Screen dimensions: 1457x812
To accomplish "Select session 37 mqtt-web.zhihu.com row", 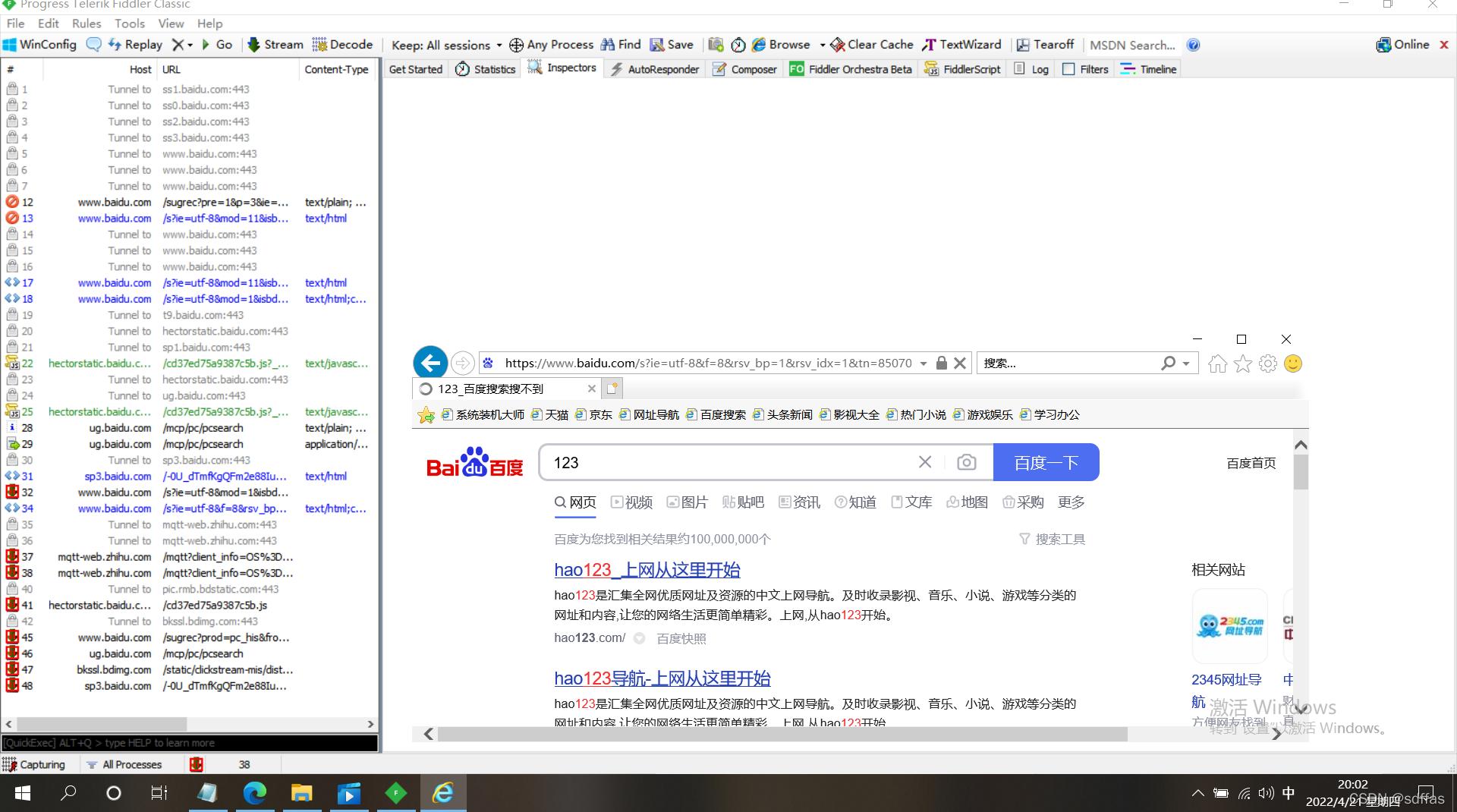I will tap(190, 557).
